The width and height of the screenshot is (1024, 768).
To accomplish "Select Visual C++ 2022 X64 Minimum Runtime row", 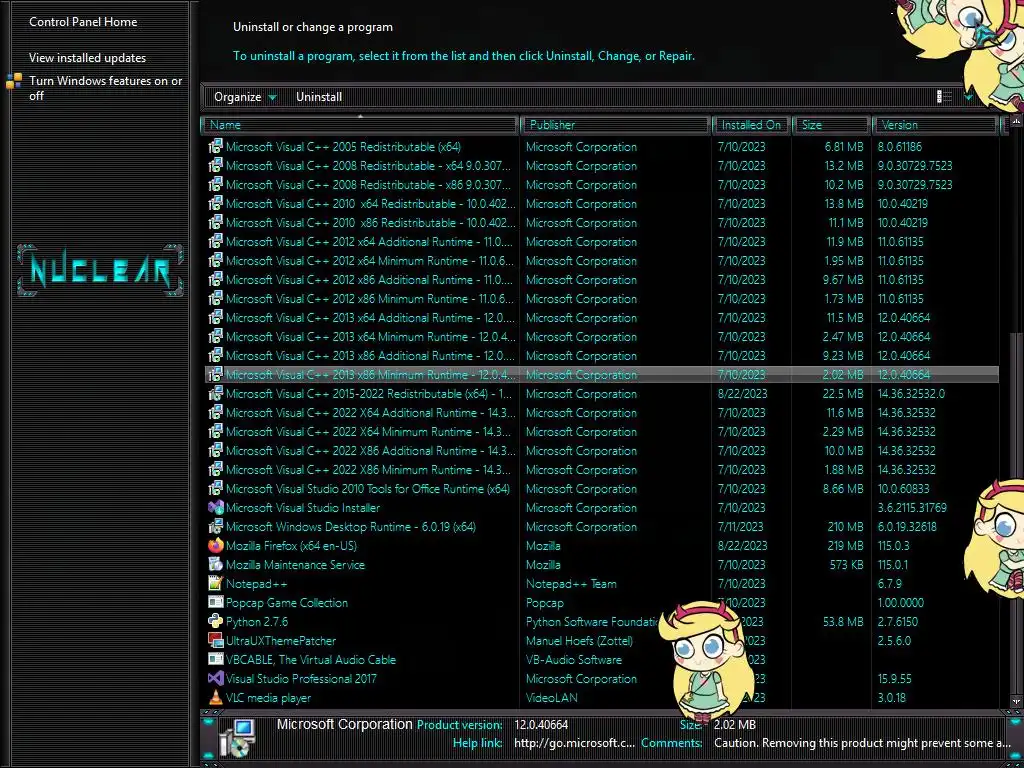I will pos(602,432).
